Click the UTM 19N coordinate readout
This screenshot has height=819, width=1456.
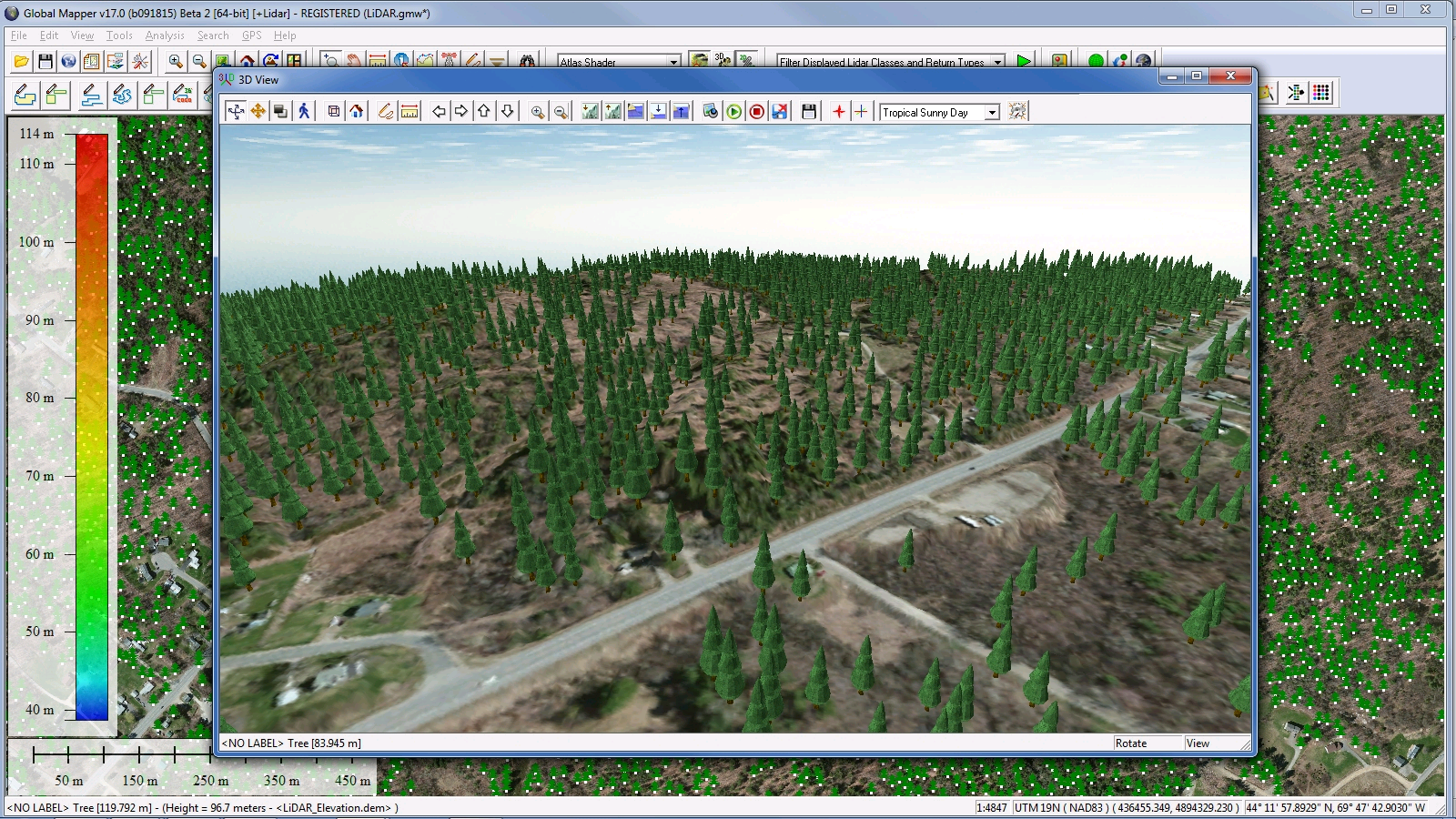(1127, 808)
